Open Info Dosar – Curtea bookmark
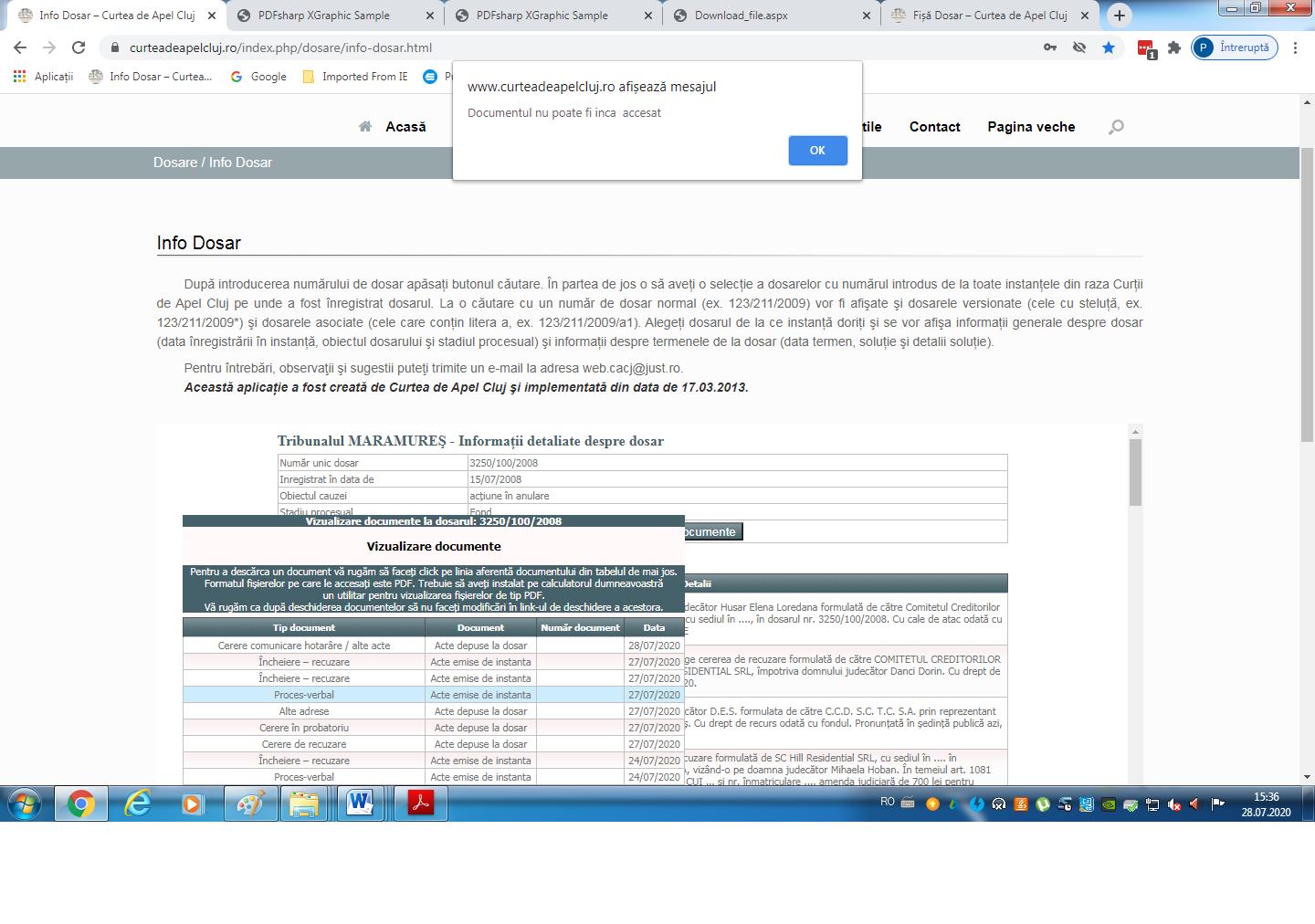 [151, 77]
